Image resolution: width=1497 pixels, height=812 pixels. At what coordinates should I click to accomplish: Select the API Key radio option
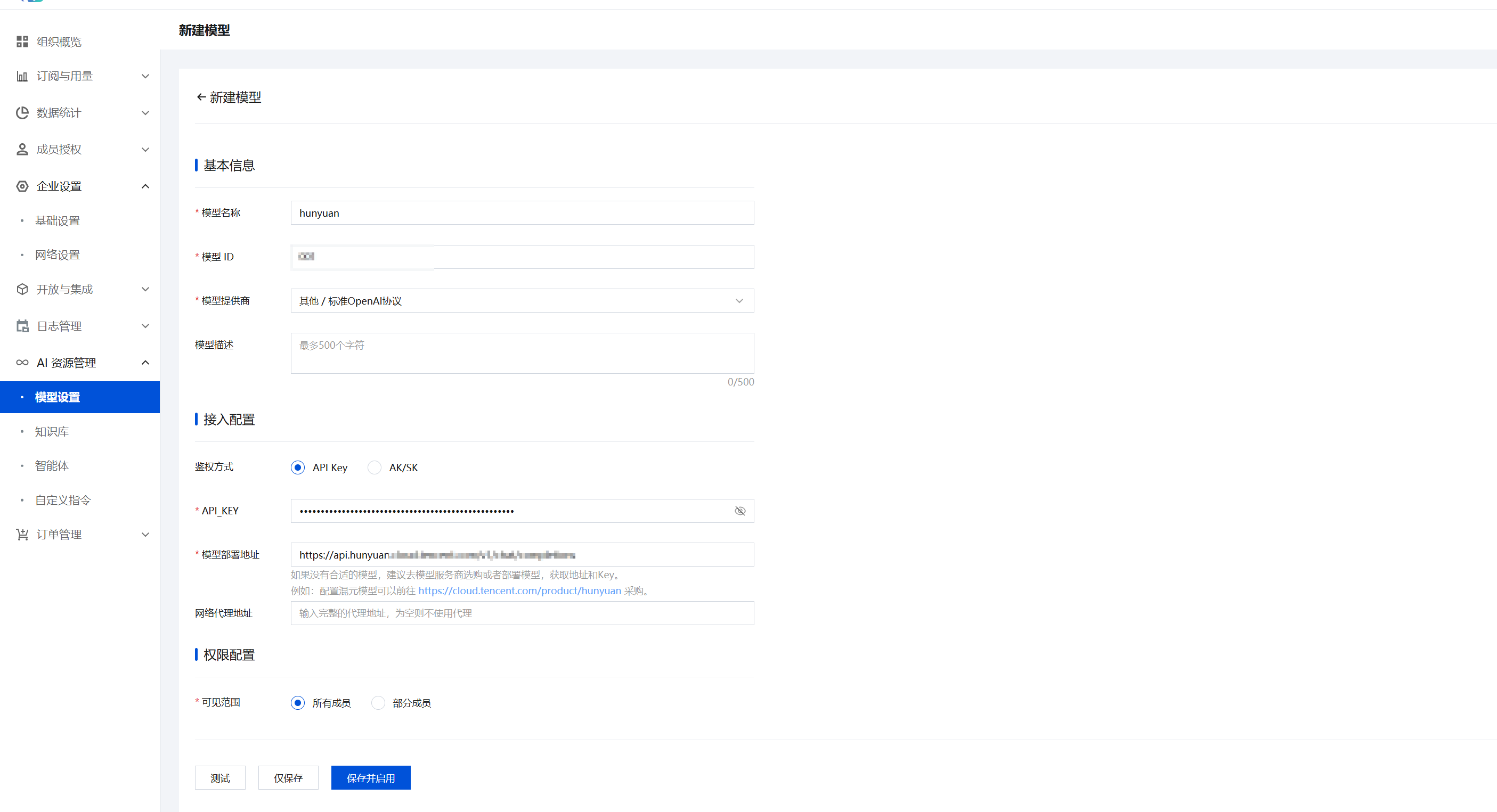pyautogui.click(x=298, y=467)
